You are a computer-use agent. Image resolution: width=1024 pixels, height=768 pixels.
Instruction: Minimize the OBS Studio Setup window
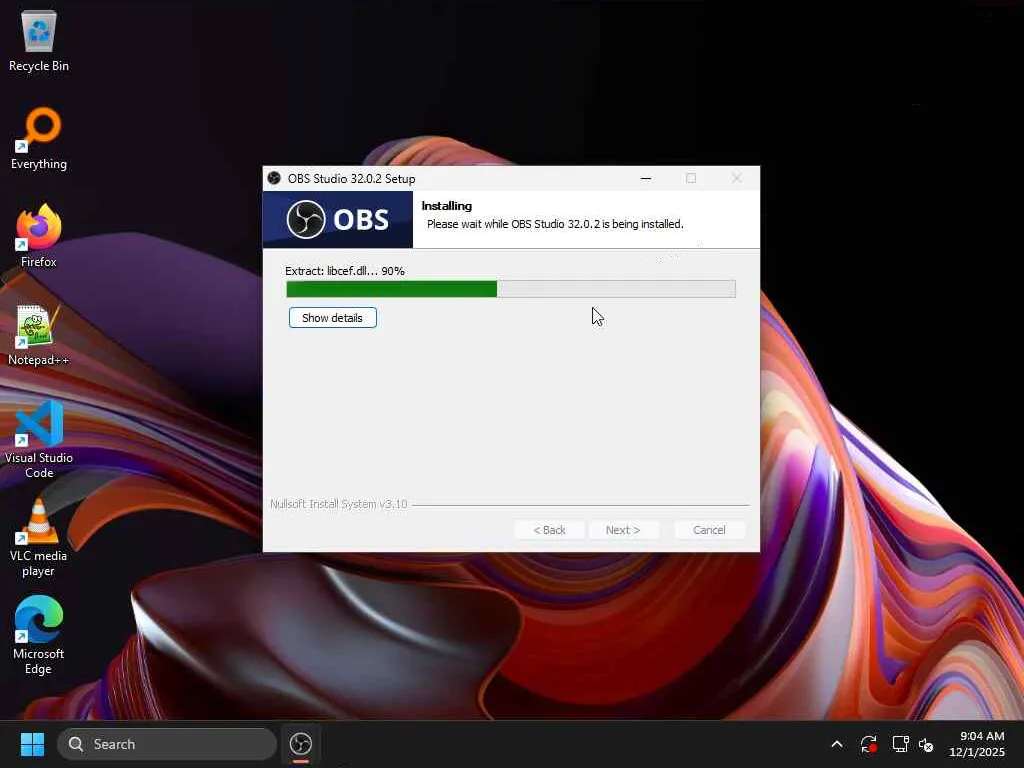click(x=646, y=178)
